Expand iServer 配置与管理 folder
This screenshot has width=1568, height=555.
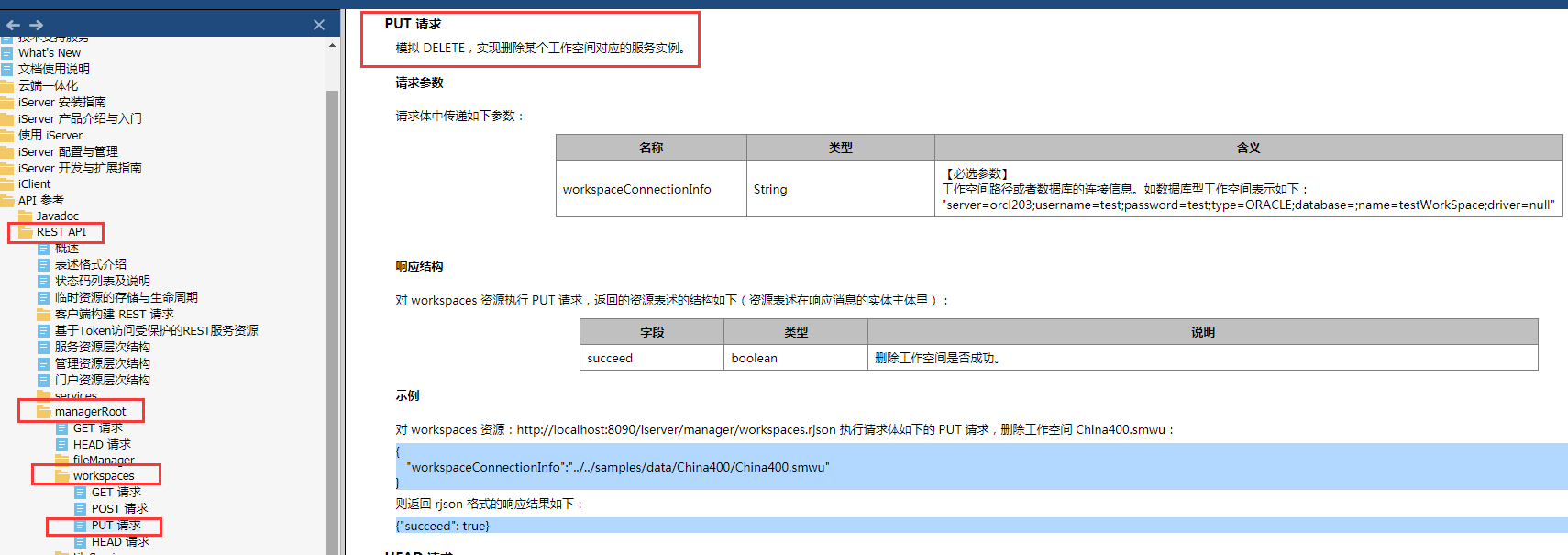coord(68,151)
